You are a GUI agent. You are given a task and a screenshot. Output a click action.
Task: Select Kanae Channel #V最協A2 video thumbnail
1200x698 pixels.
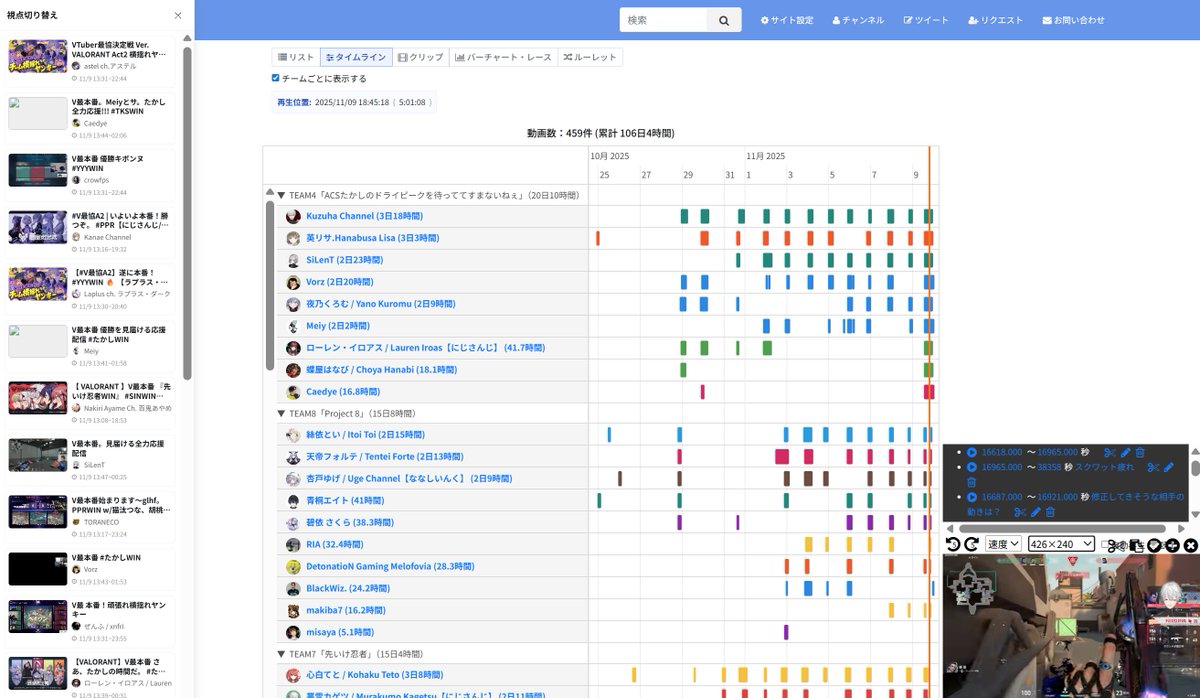pos(38,227)
